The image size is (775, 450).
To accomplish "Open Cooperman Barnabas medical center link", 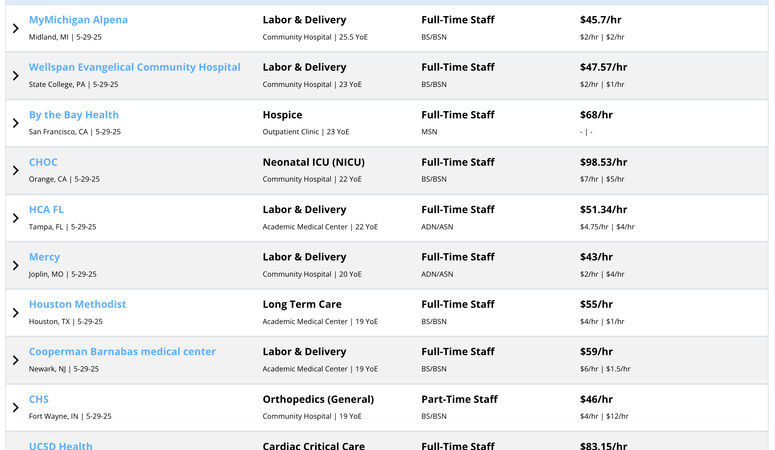I will 122,352.
